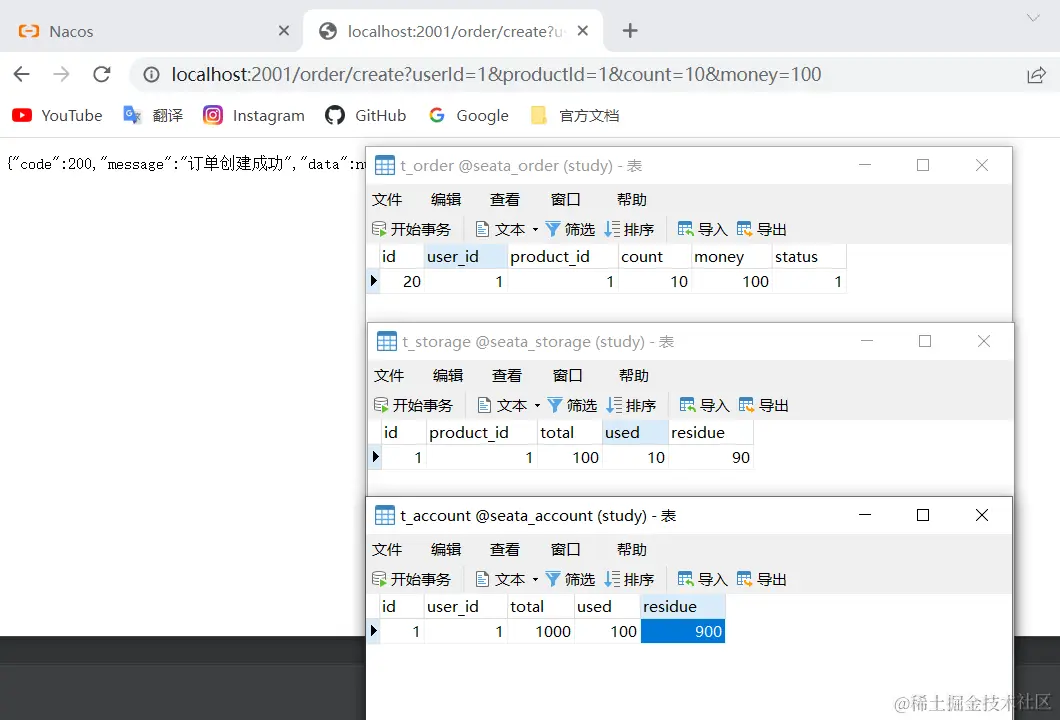The width and height of the screenshot is (1060, 720).
Task: Click 导出 export in t_account window
Action: [761, 579]
